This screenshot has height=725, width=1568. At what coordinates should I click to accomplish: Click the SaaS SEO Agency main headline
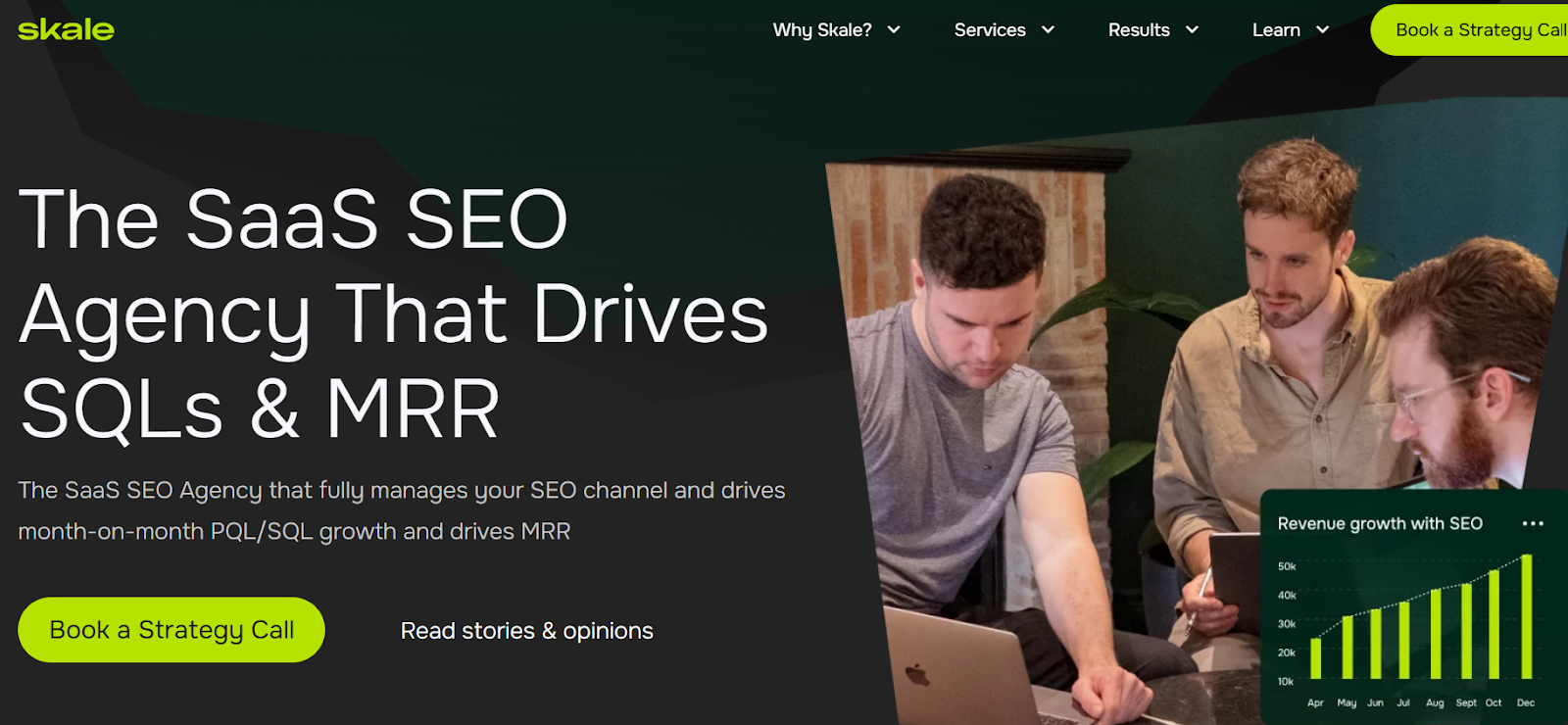point(392,314)
